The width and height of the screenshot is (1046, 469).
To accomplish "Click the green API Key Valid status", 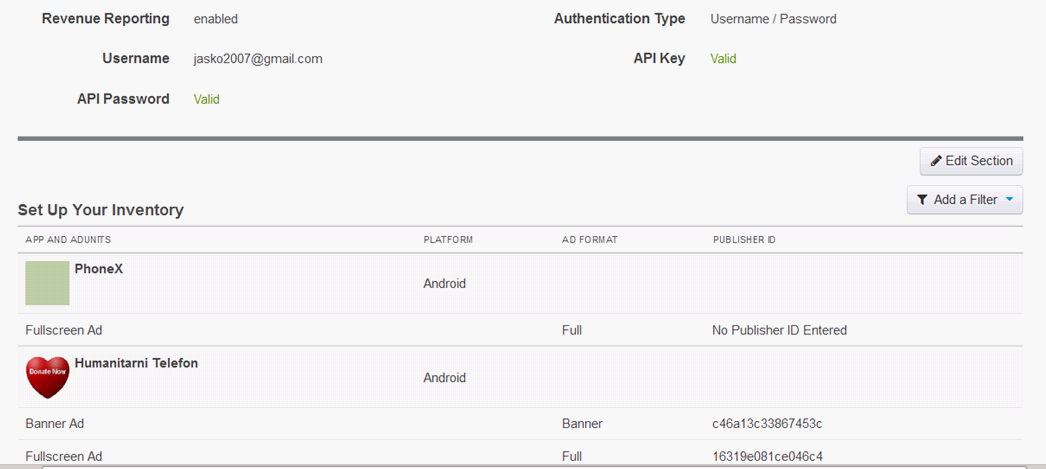I will pyautogui.click(x=723, y=59).
